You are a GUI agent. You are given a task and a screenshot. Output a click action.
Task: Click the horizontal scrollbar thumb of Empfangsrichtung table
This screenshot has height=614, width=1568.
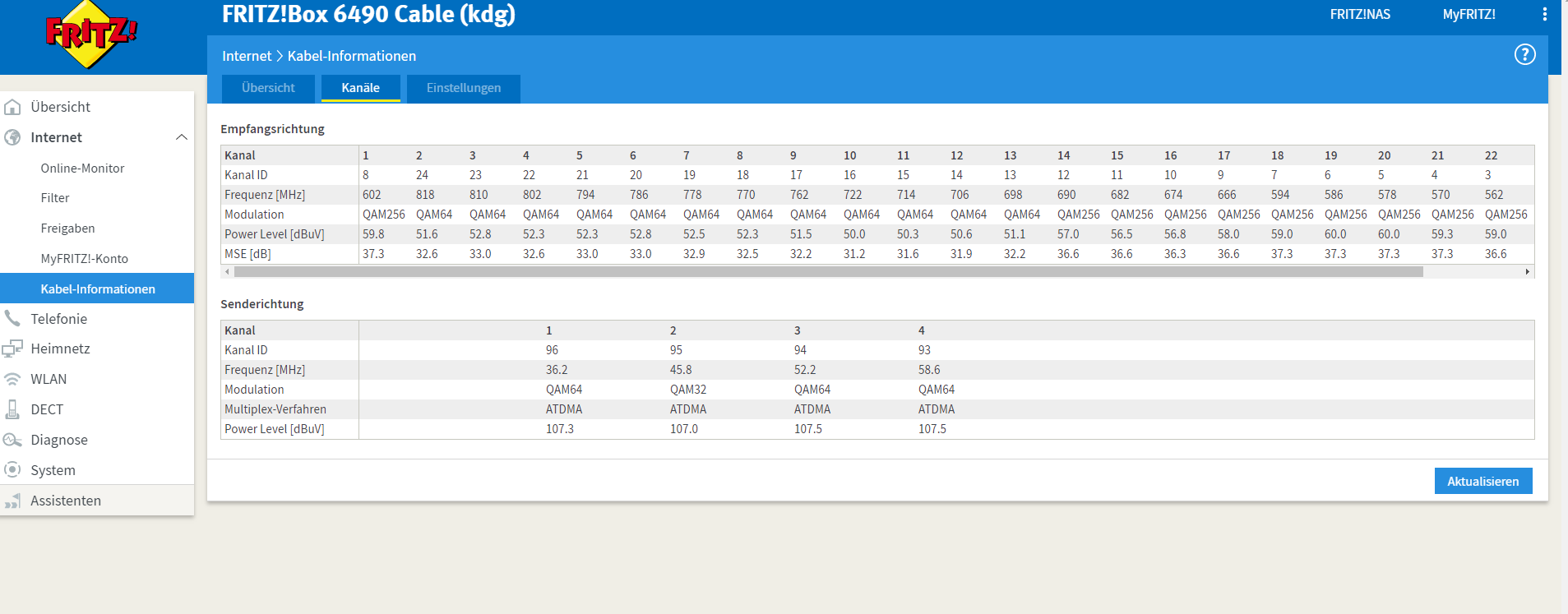[x=829, y=271]
